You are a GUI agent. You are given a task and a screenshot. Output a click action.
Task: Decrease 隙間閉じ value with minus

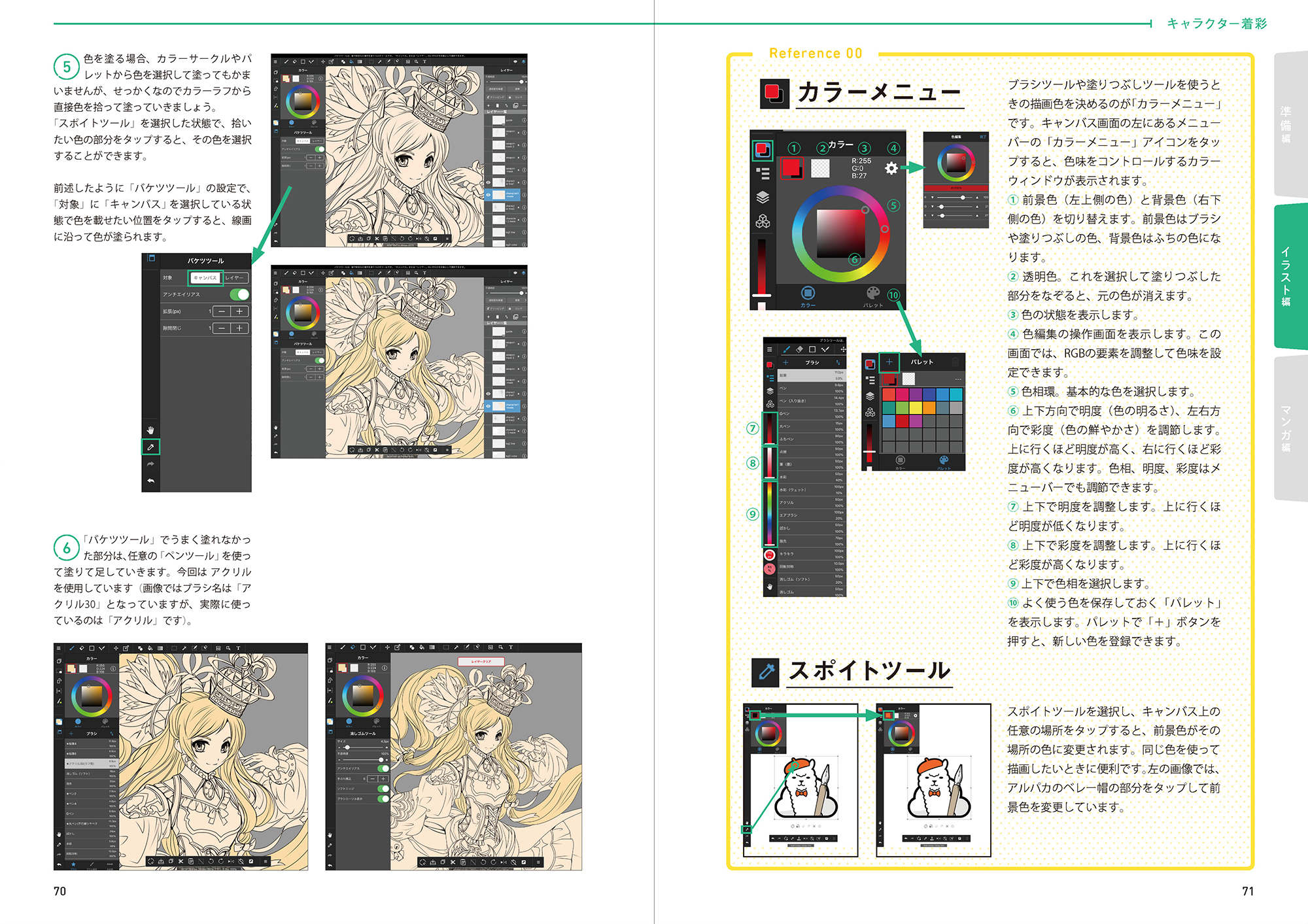[222, 328]
